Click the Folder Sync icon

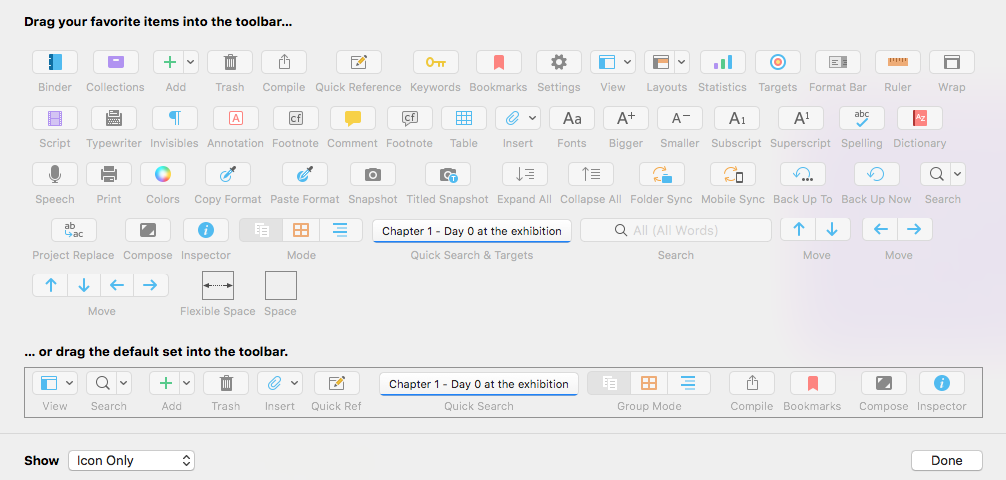coord(661,174)
